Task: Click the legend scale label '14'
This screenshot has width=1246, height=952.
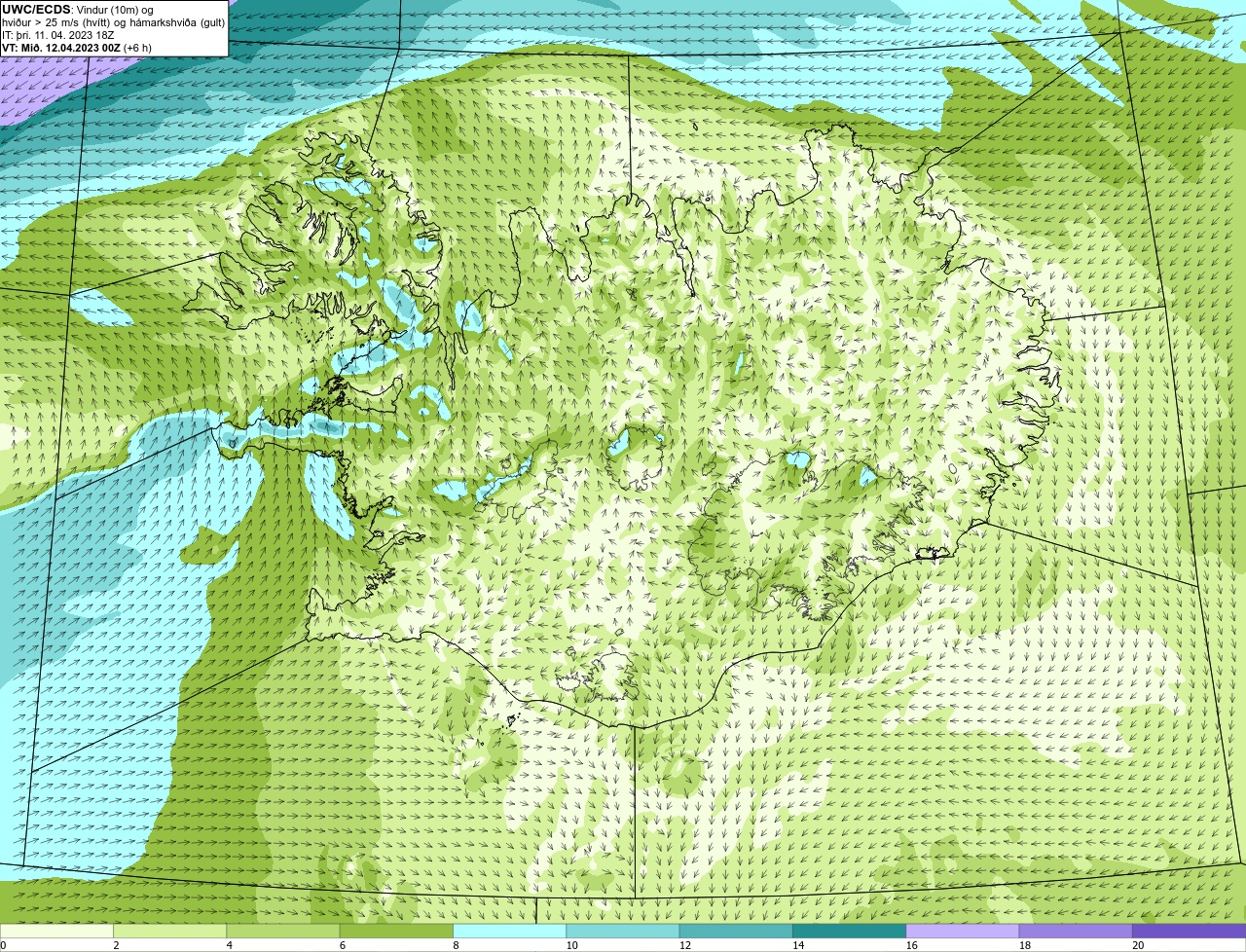Action: click(x=798, y=945)
